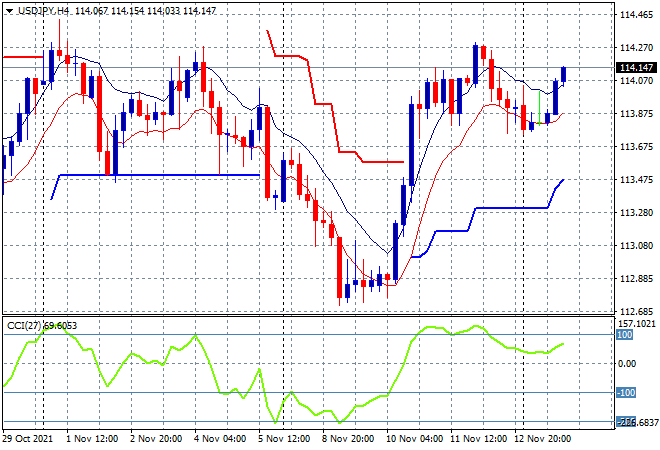Viewport: 660px width, 450px height.
Task: Click the 112.885 price scale value
Action: (x=636, y=279)
